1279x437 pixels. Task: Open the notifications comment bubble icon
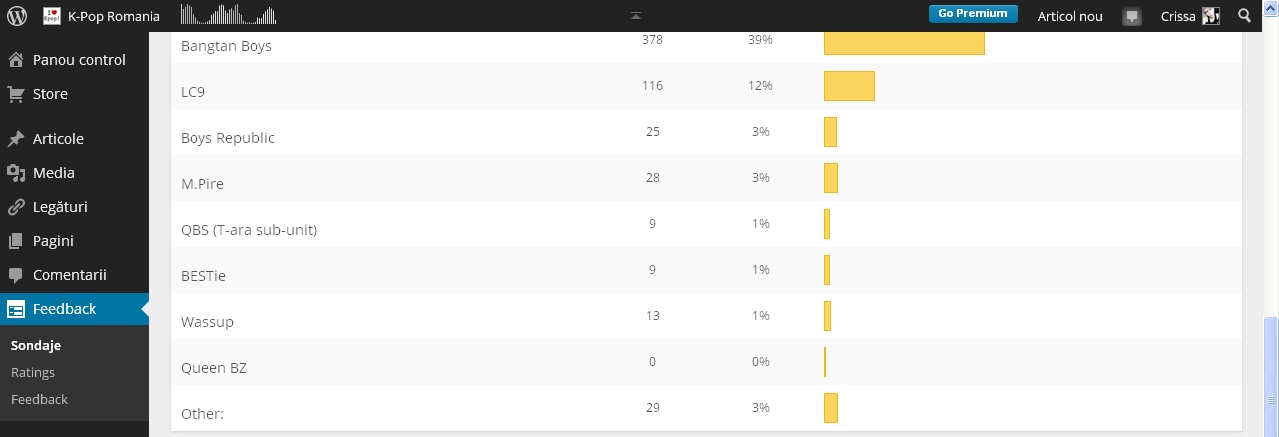[x=1132, y=16]
